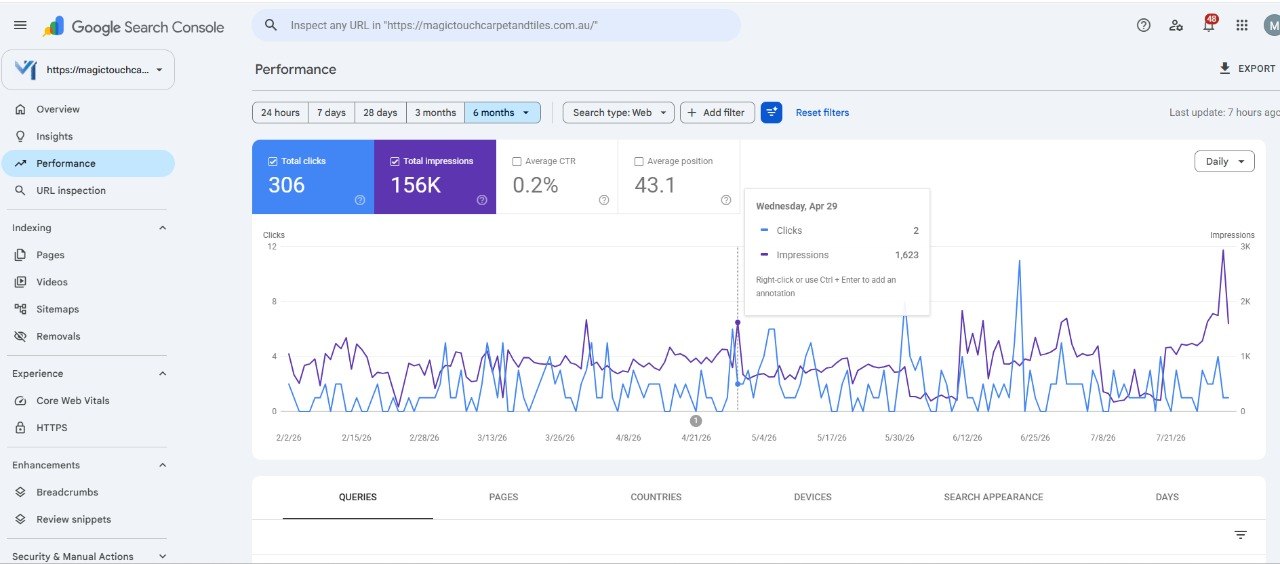The width and height of the screenshot is (1280, 564).
Task: Click the users and permissions icon
Action: click(1176, 26)
